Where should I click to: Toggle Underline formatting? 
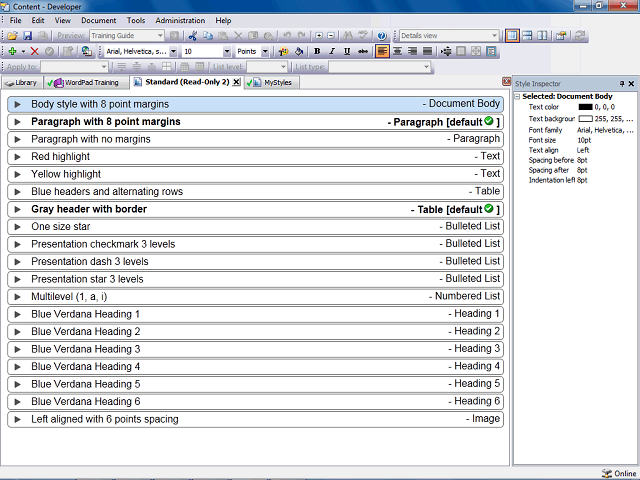(x=347, y=51)
